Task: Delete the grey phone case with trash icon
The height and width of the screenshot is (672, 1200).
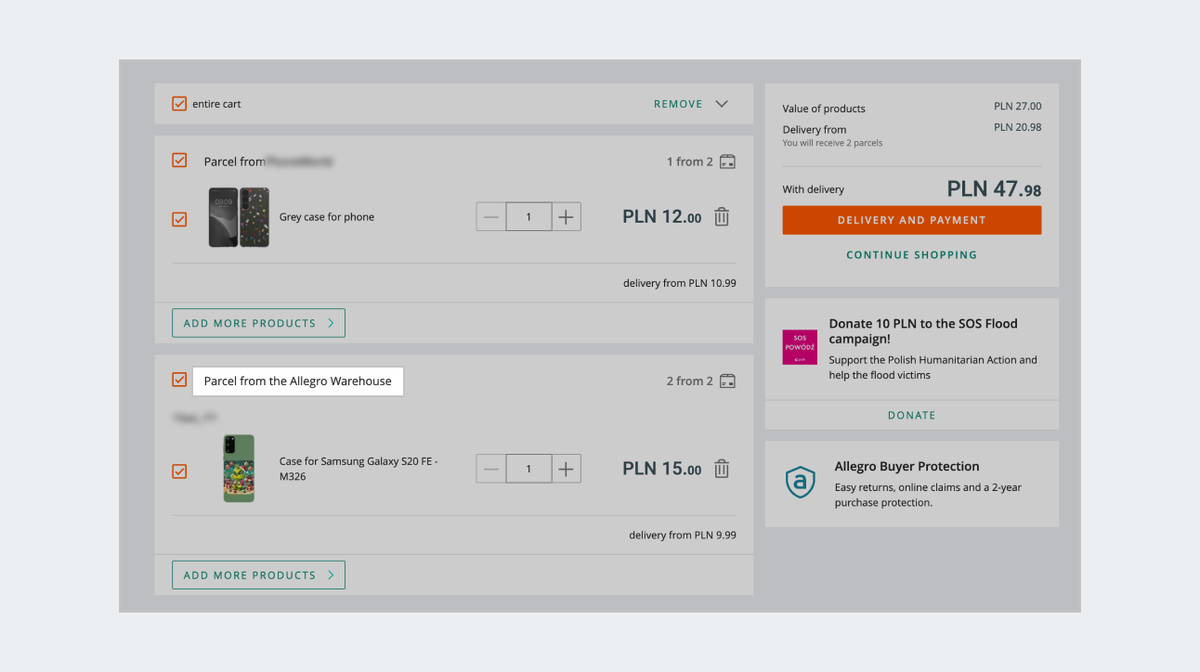Action: (722, 217)
